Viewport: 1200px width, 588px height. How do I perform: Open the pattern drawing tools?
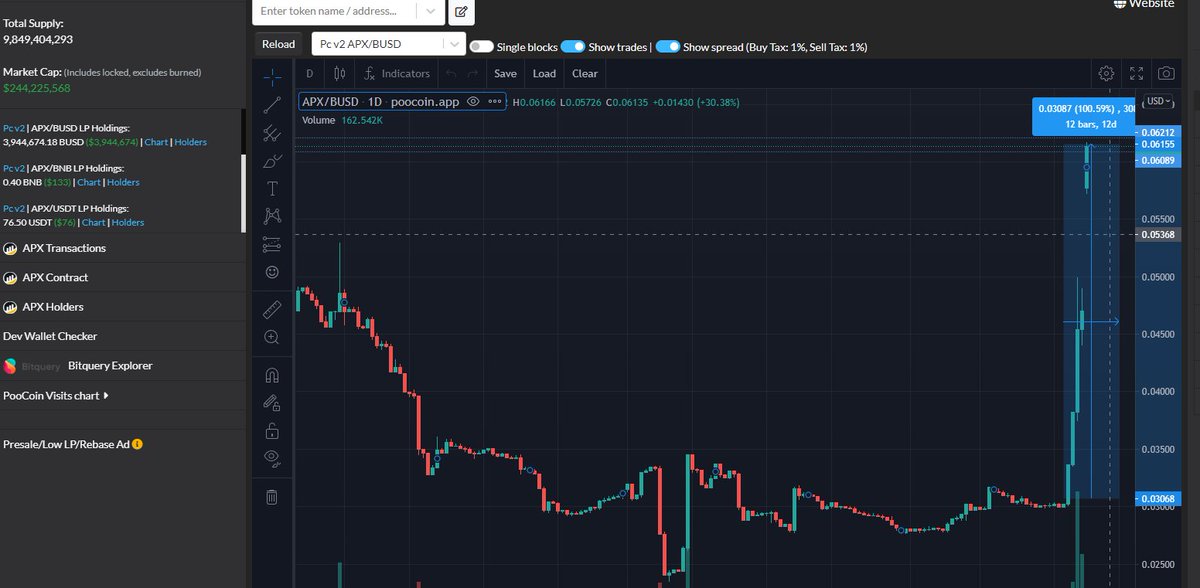pyautogui.click(x=271, y=215)
